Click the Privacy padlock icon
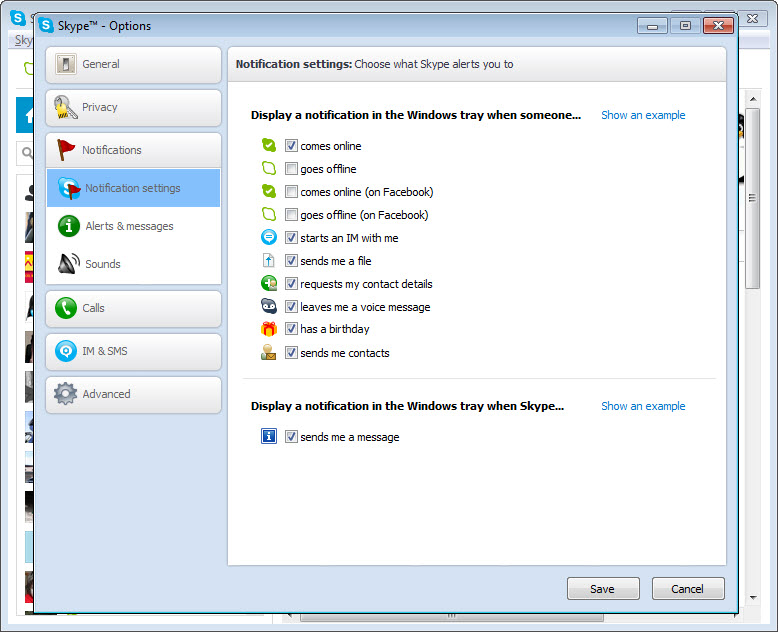778x632 pixels. tap(66, 108)
